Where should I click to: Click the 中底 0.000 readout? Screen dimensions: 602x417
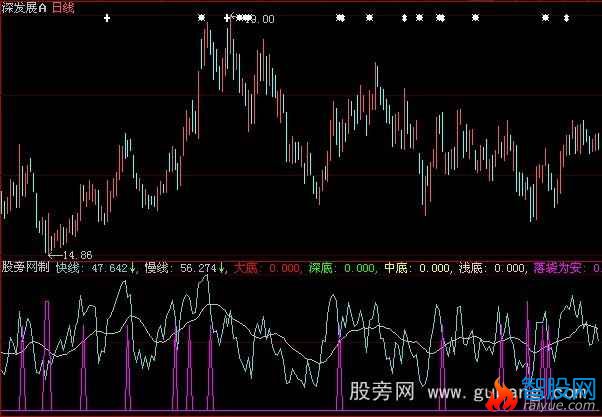point(417,268)
